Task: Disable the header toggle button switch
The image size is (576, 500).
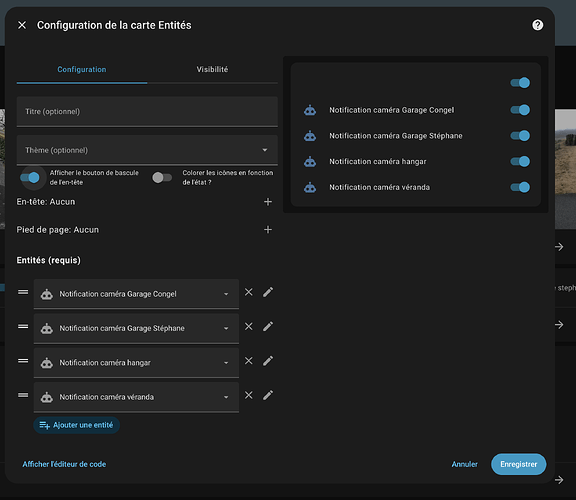Action: [x=30, y=178]
